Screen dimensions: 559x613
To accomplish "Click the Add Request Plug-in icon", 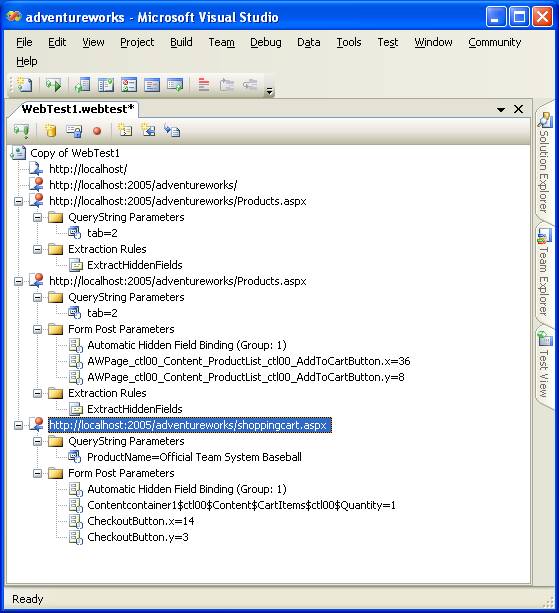I will 149,130.
